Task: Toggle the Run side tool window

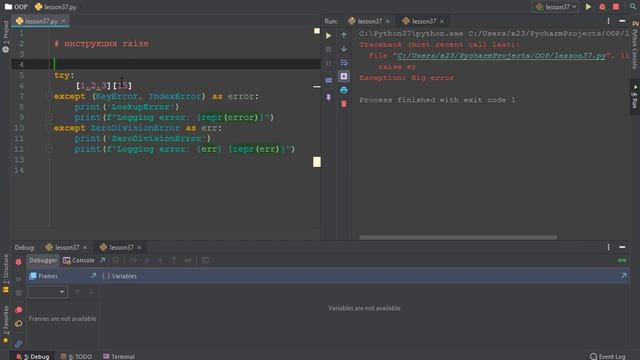Action: click(x=635, y=97)
